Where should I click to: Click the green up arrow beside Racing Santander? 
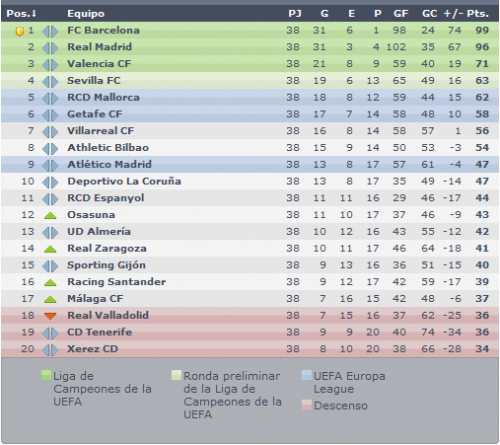pos(50,283)
